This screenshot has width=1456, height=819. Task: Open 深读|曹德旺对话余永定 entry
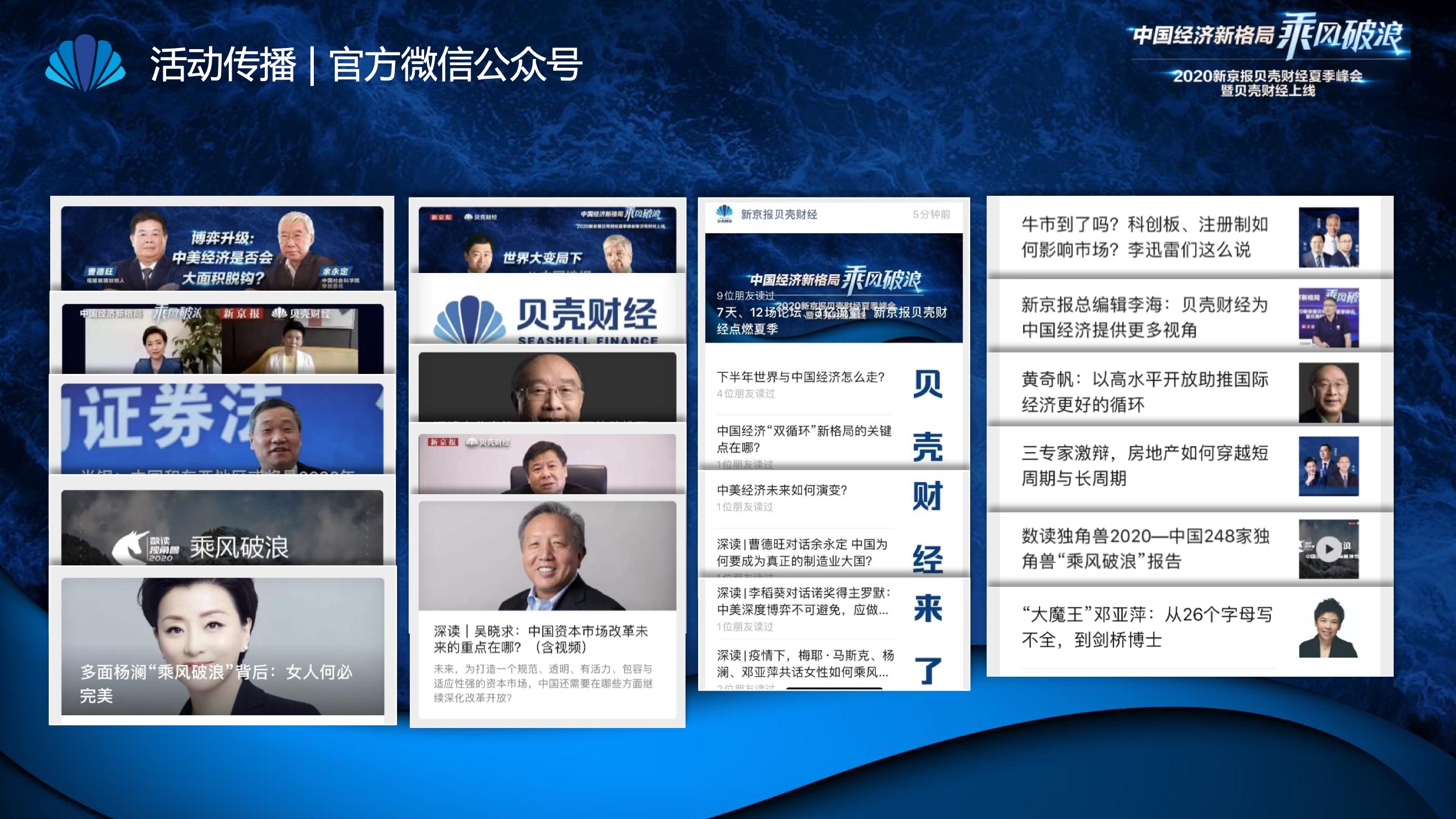tap(801, 552)
